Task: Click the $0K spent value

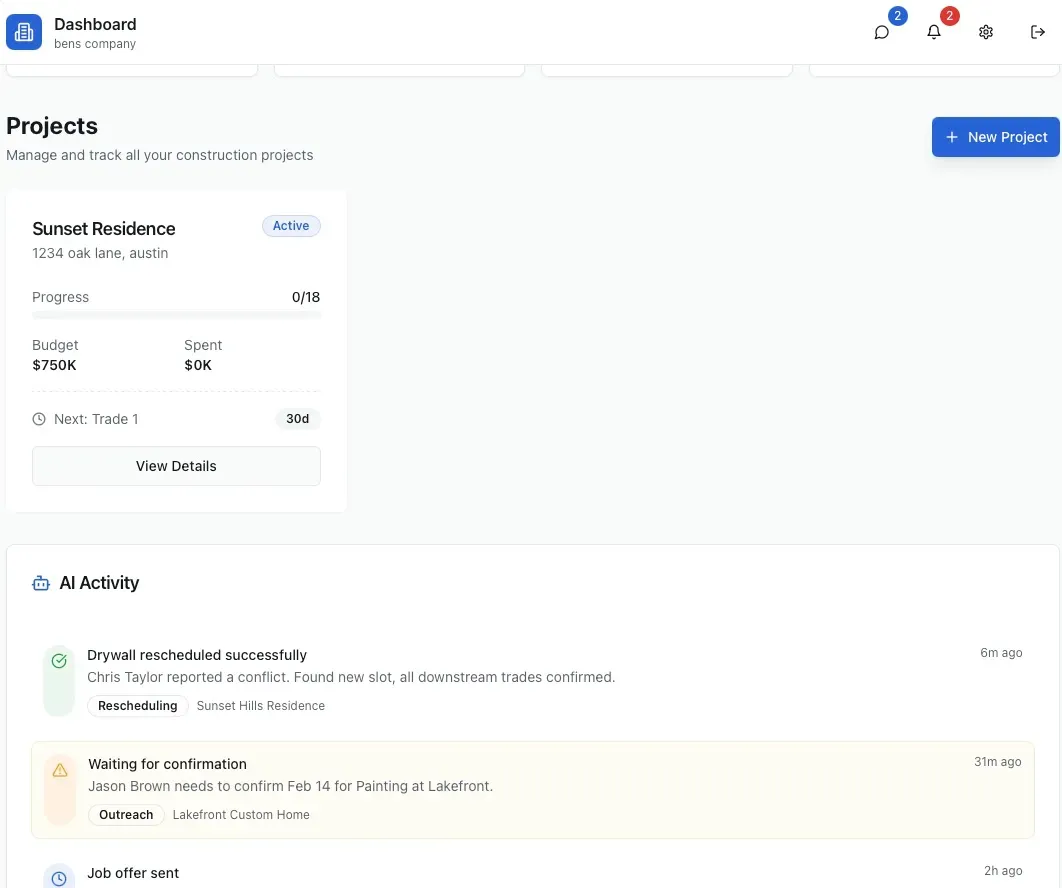Action: point(198,365)
